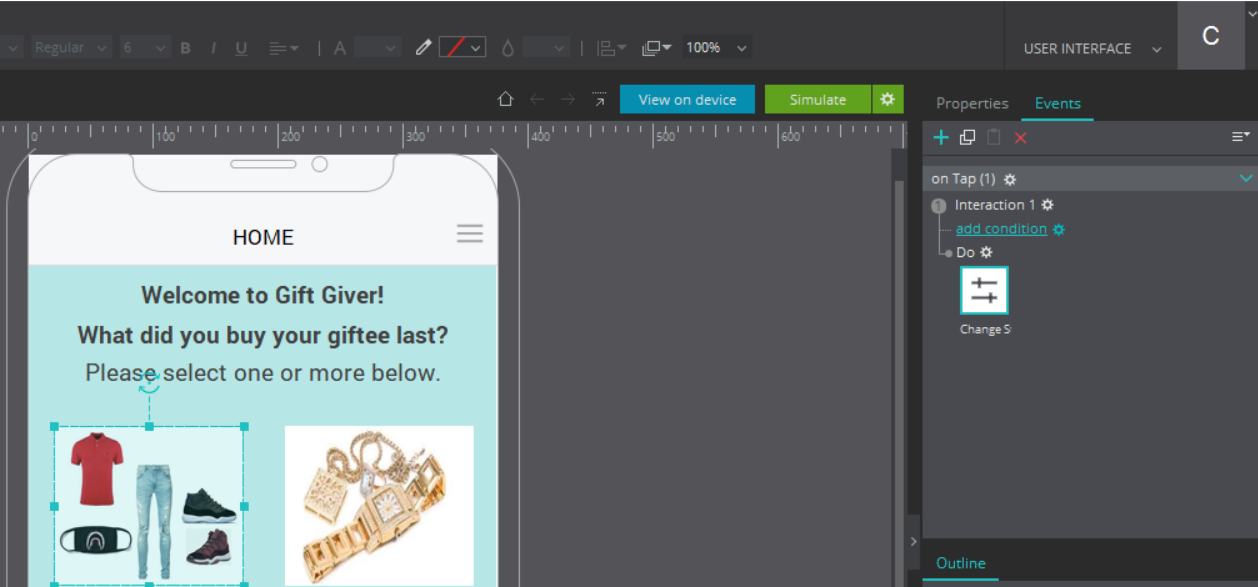Click the Simulate settings gear icon
Screen dimensions: 1258x587
tap(887, 99)
